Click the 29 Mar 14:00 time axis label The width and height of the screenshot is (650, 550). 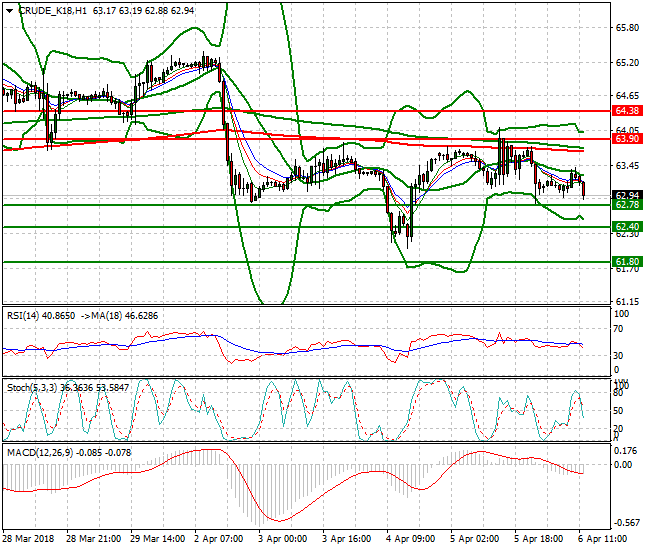(x=158, y=539)
